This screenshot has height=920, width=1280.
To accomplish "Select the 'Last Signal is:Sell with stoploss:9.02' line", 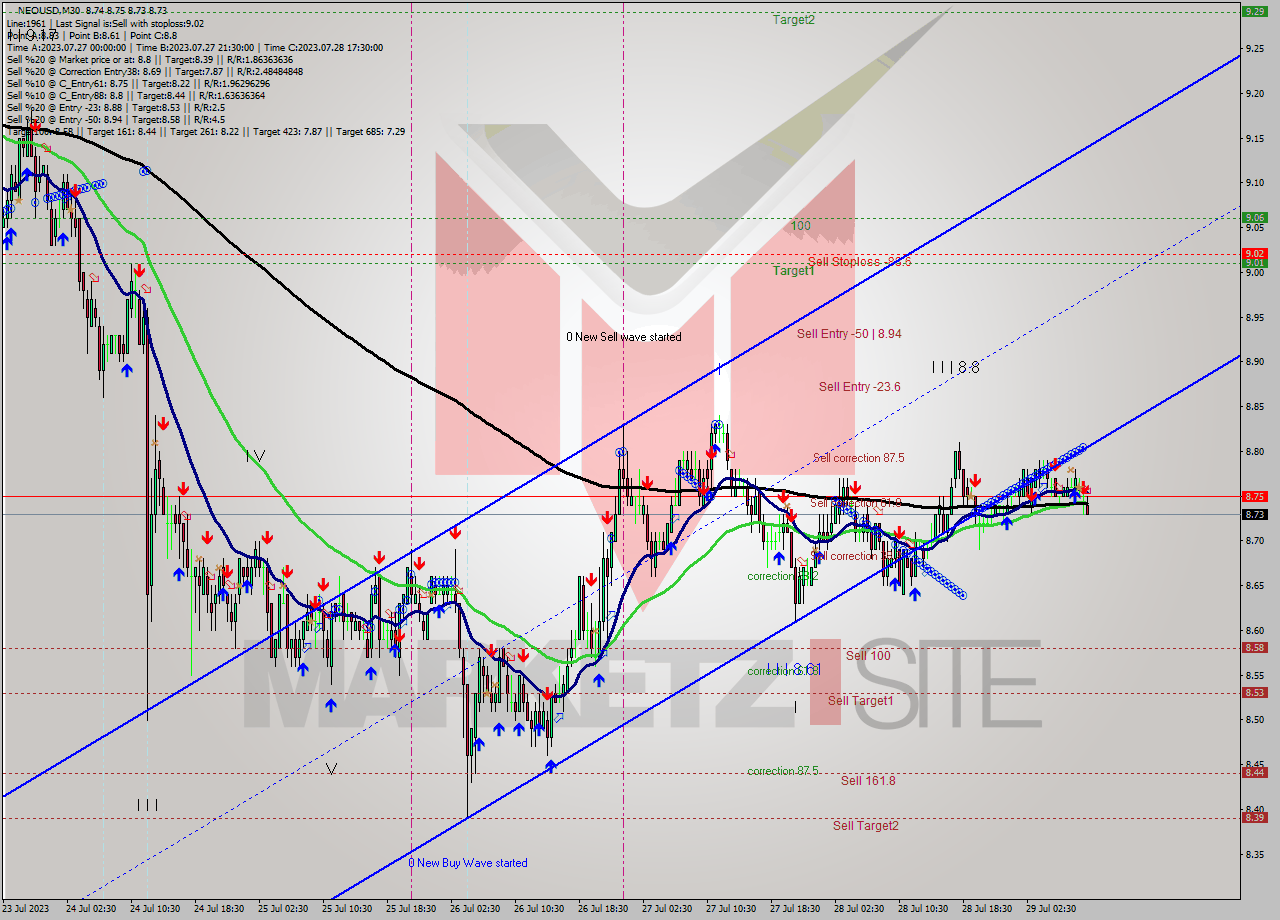I will (129, 23).
